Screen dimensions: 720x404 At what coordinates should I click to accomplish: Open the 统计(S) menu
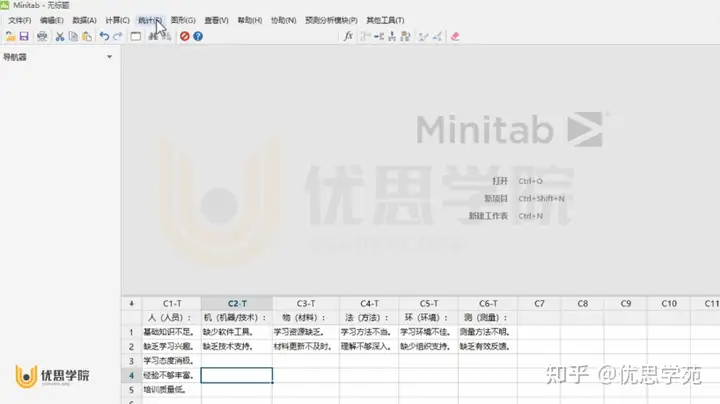150,20
